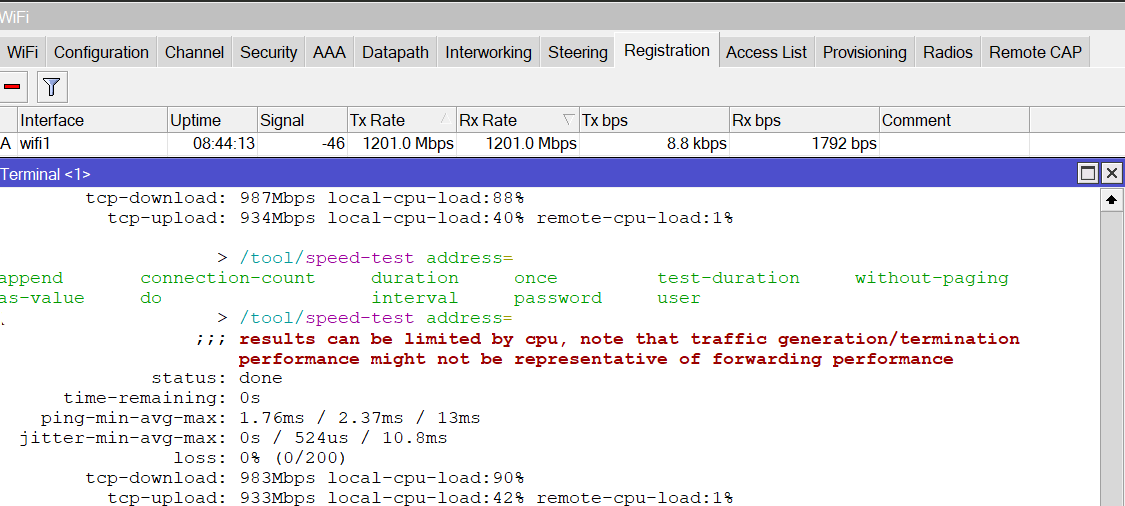Screen dimensions: 1125x506
Task: Click the Comment column header
Action: coord(954,120)
